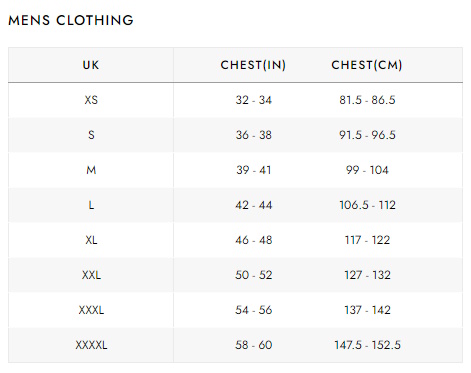This screenshot has height=373, width=471.
Task: Select the XL size label
Action: point(91,240)
